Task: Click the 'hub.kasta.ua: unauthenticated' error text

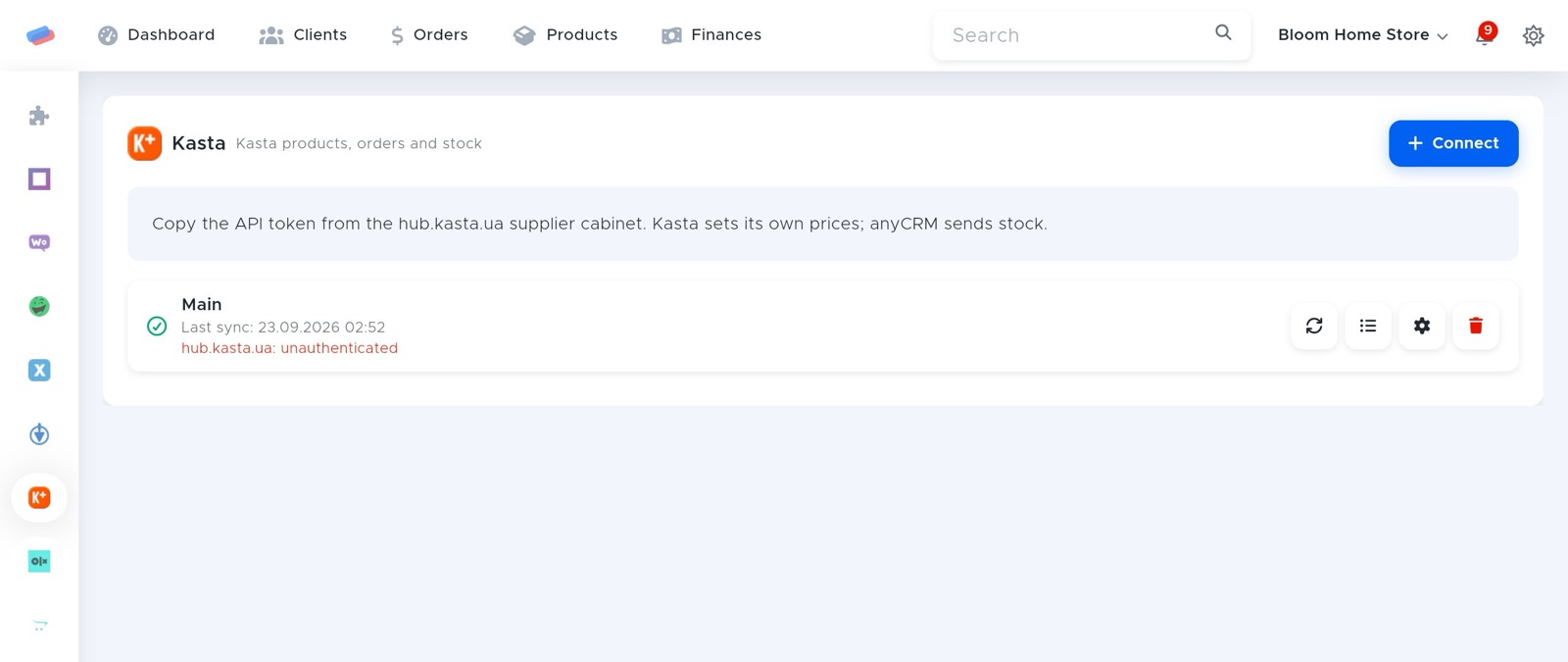Action: [289, 348]
